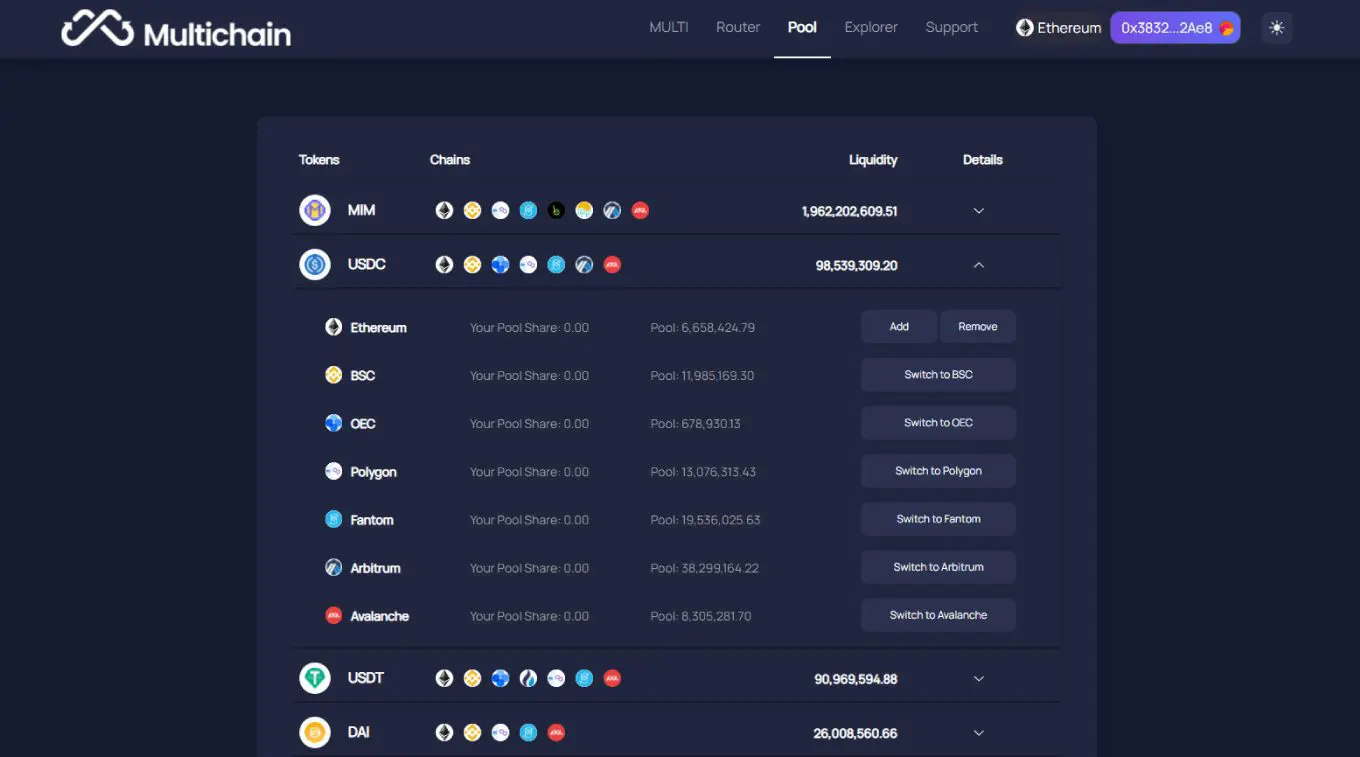Viewport: 1360px width, 757px height.
Task: Click the USDT token icon
Action: [x=315, y=678]
